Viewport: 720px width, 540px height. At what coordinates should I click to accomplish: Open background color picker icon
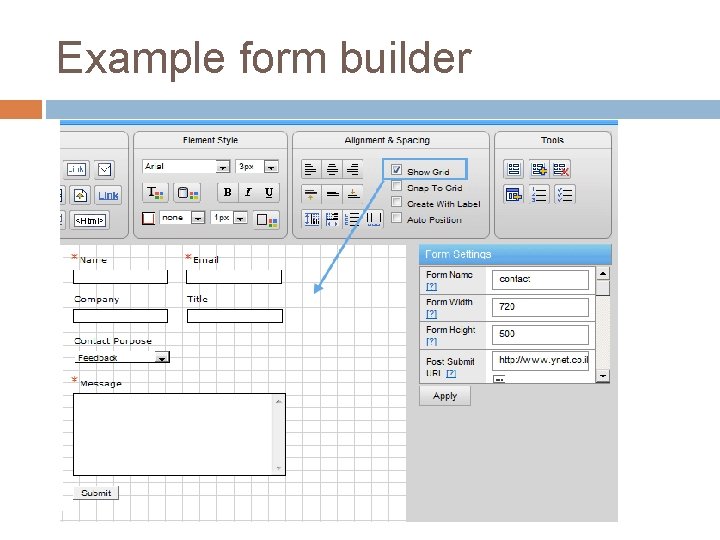[x=187, y=192]
